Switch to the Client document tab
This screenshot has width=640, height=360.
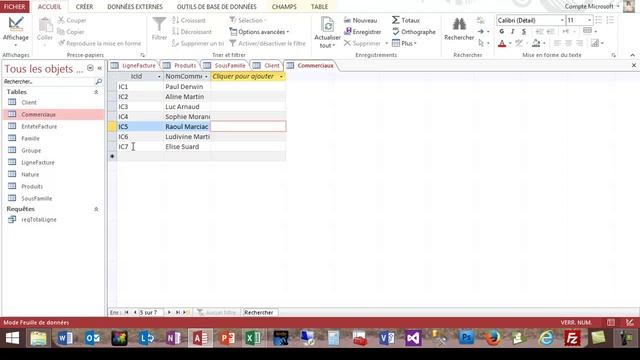tap(267, 65)
